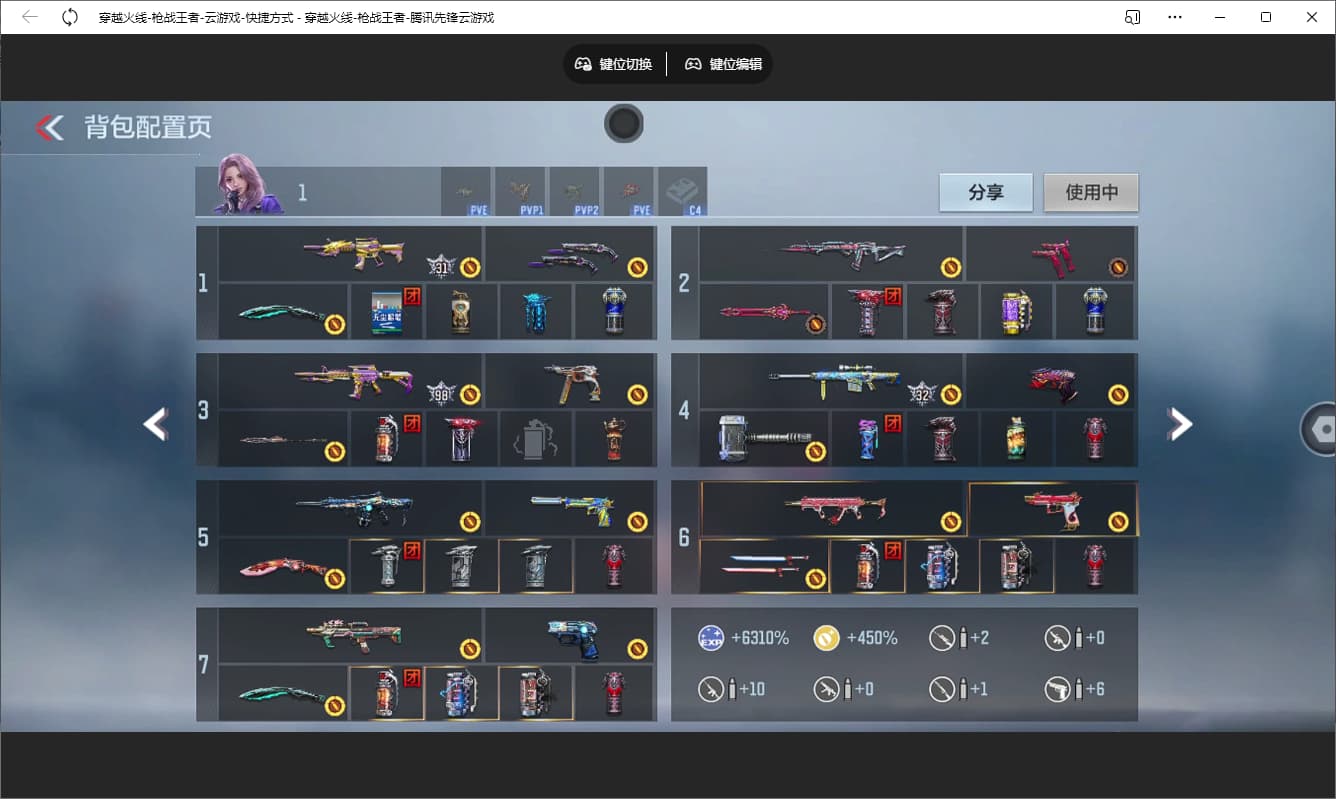Click the 键位切换 button

click(x=614, y=64)
